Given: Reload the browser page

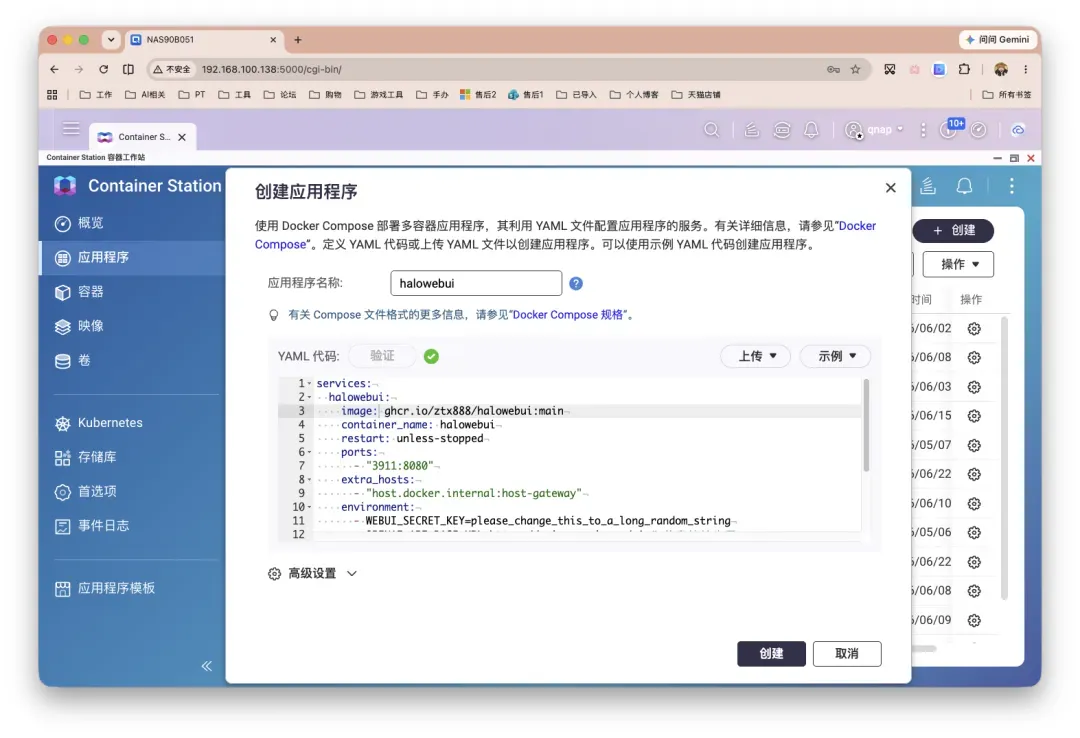Looking at the screenshot, I should [103, 70].
